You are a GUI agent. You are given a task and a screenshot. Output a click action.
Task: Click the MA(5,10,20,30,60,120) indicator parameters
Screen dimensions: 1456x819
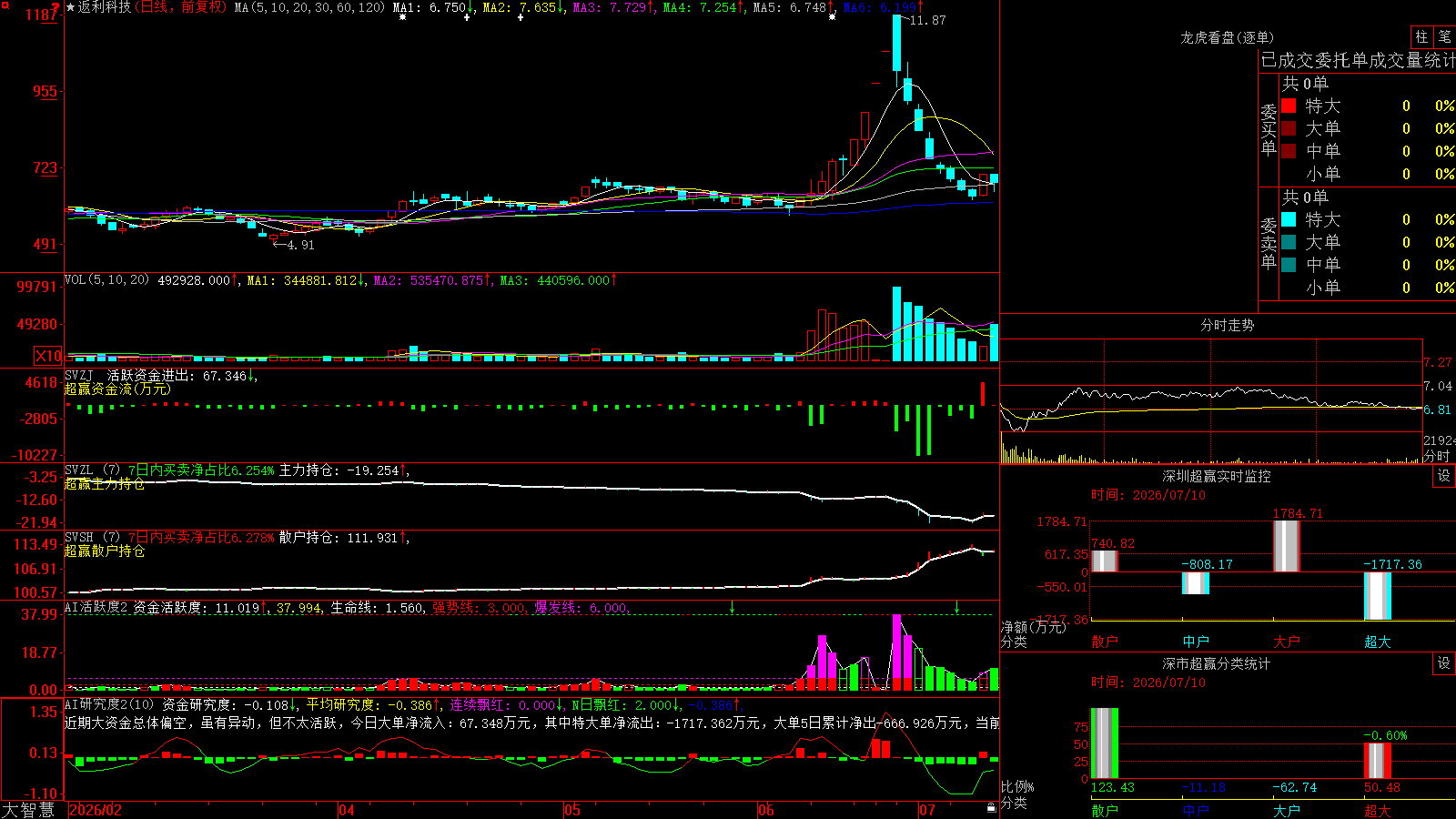pos(309,7)
